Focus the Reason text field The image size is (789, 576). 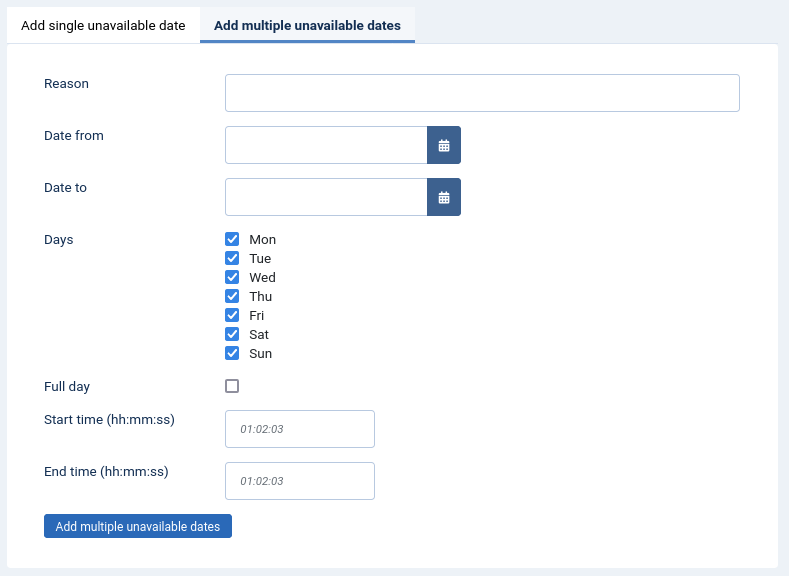(x=482, y=93)
